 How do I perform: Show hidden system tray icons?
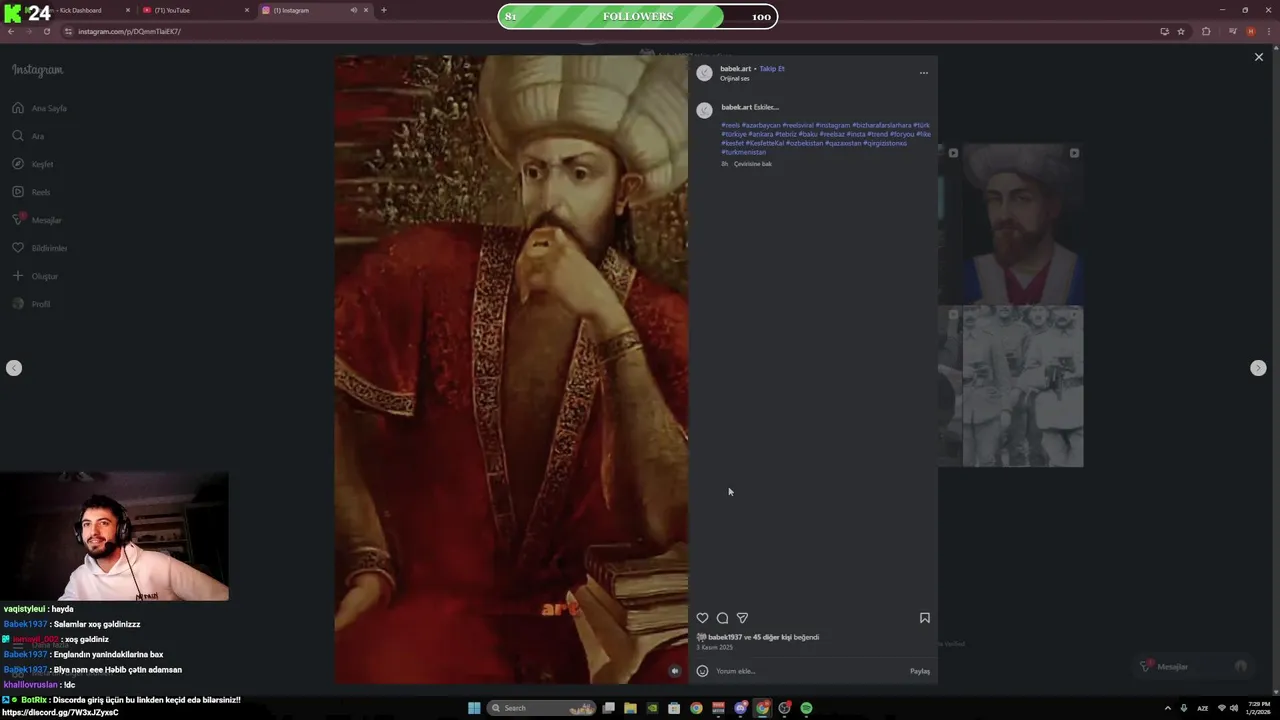click(x=1167, y=708)
